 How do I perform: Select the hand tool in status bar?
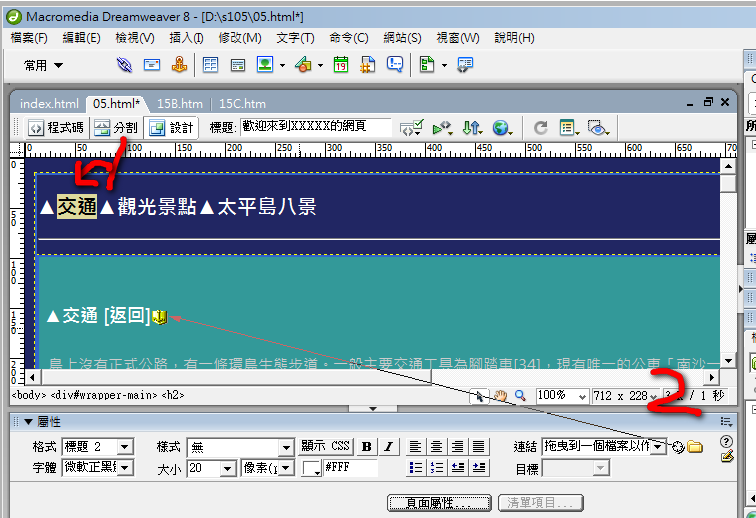(x=501, y=396)
